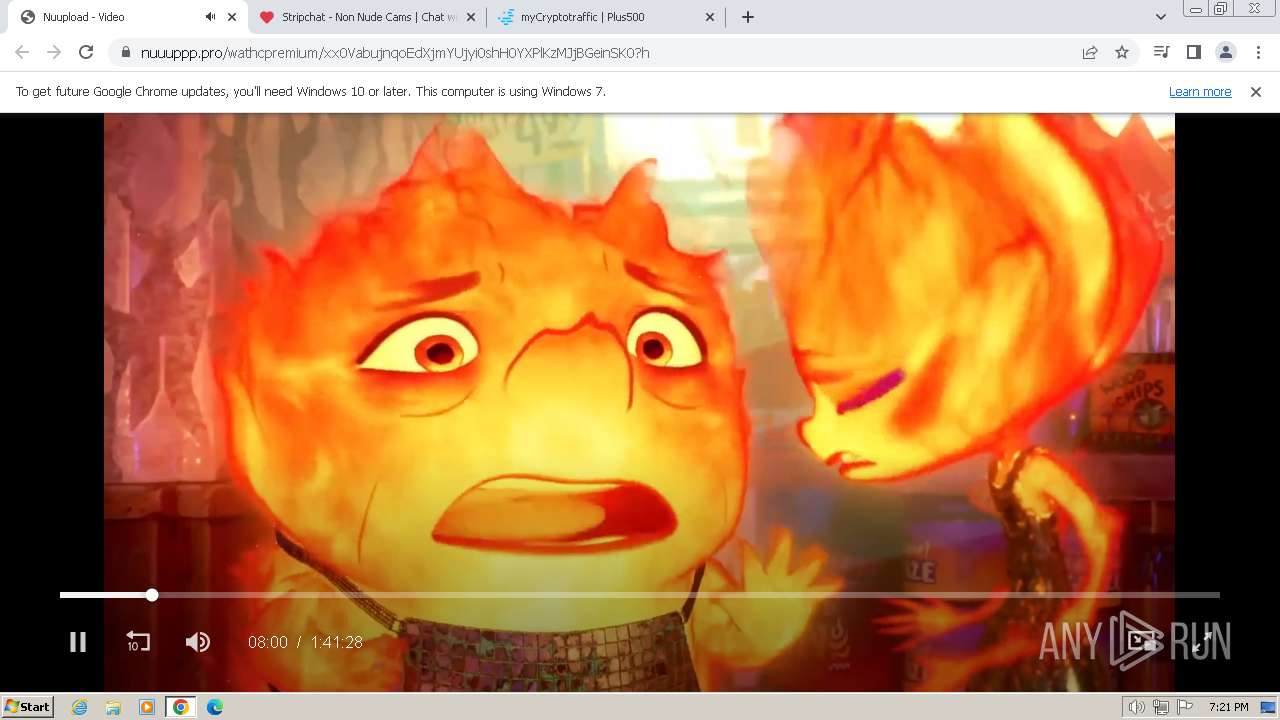Click the 08:00 elapsed time text

coord(268,642)
